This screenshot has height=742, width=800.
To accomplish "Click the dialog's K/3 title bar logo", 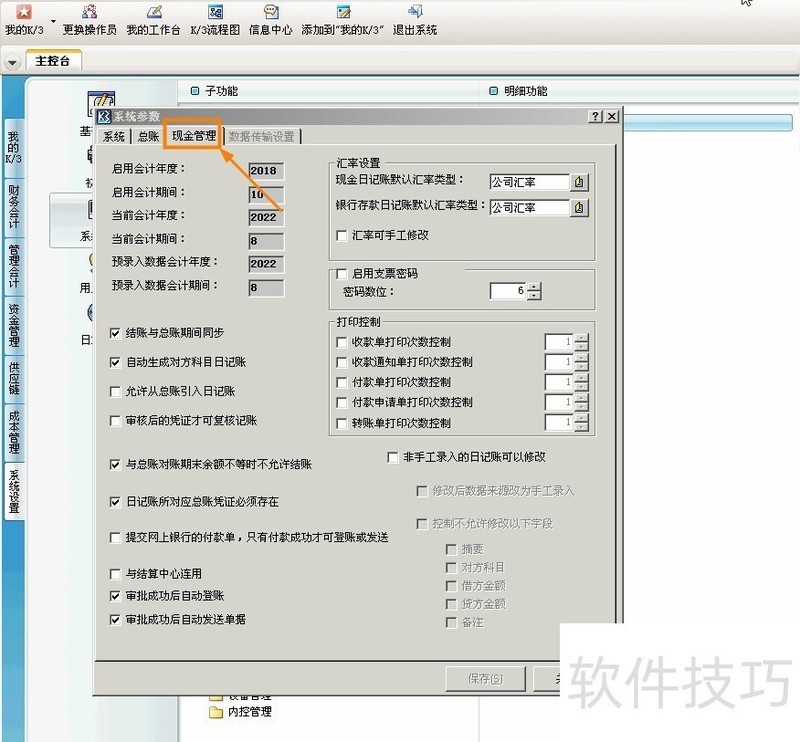I will (x=104, y=116).
